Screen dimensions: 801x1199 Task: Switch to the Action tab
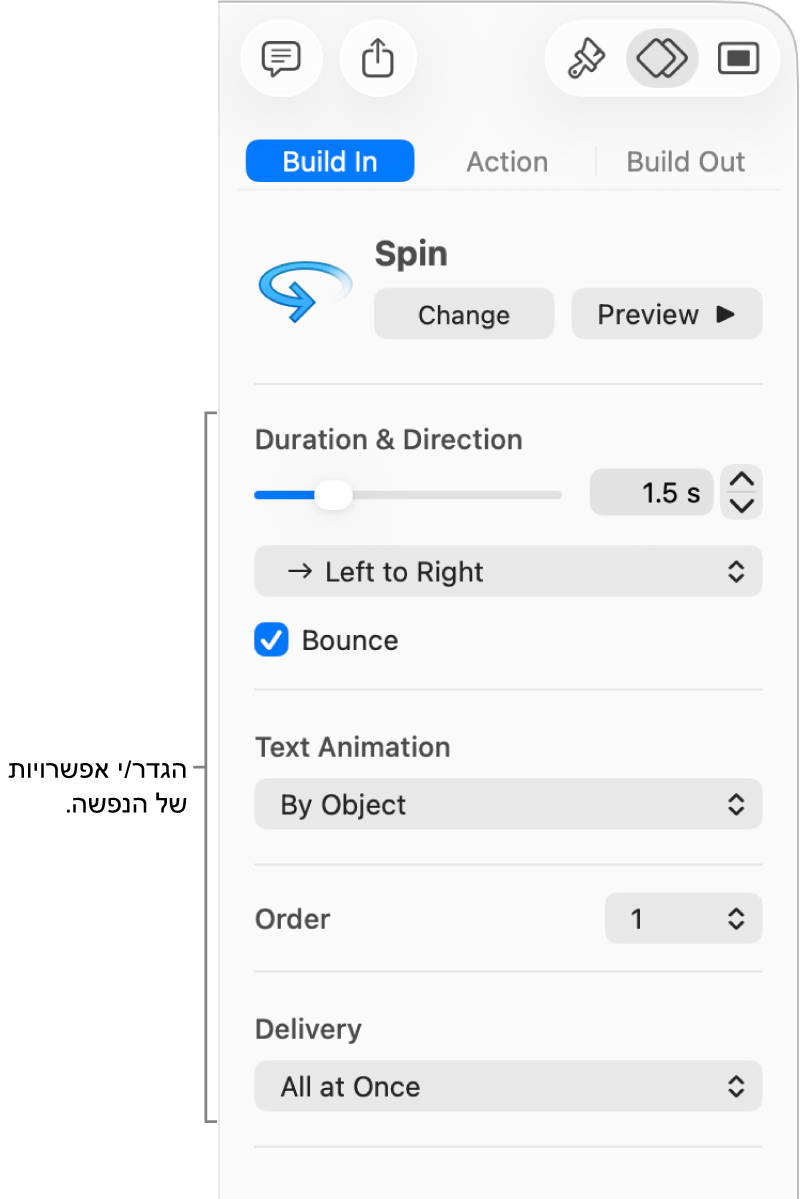(x=507, y=161)
